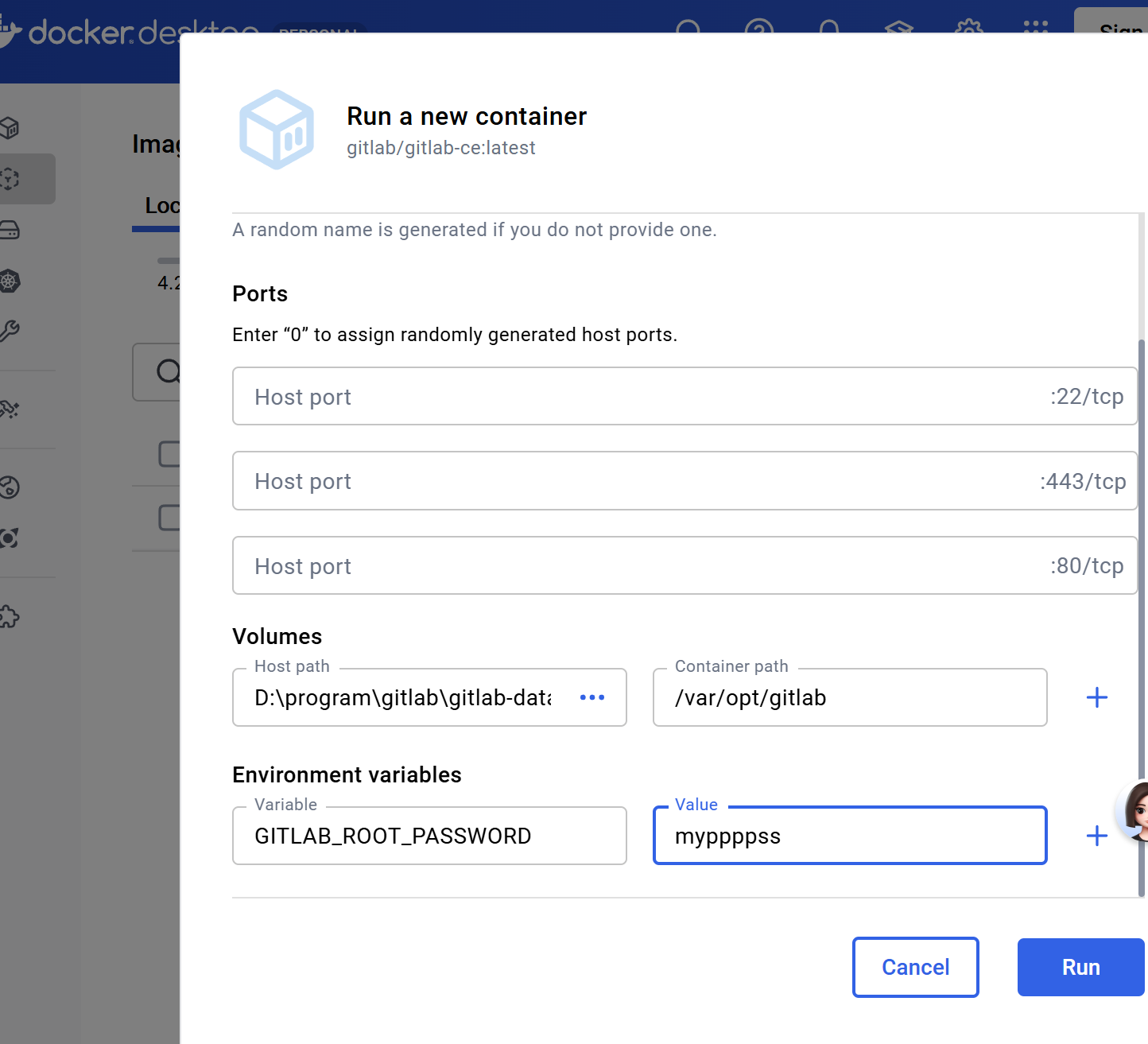Click the Host port field for 443/tcp
This screenshot has height=1044, width=1148.
click(x=685, y=481)
